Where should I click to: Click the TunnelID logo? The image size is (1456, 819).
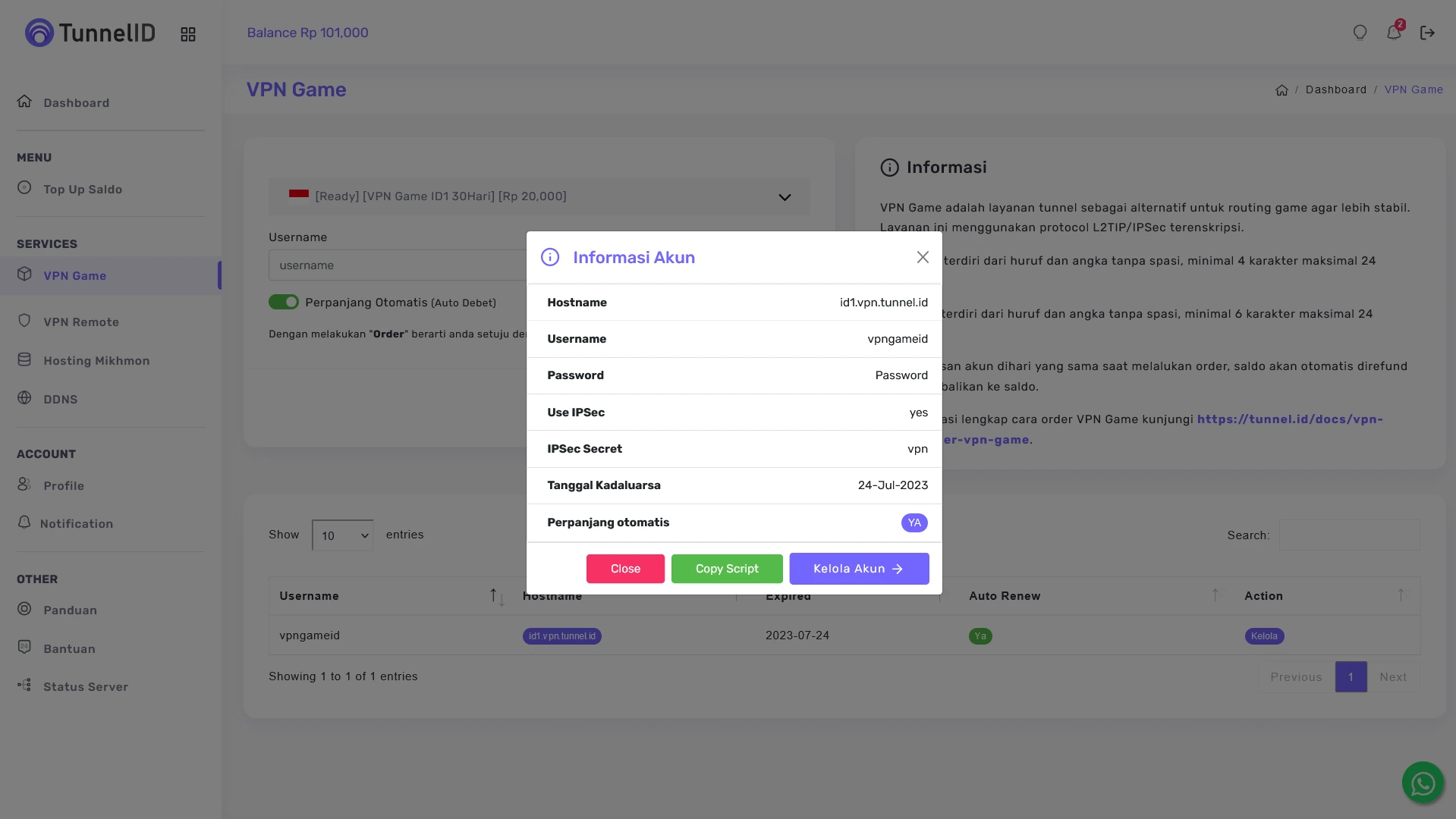90,33
